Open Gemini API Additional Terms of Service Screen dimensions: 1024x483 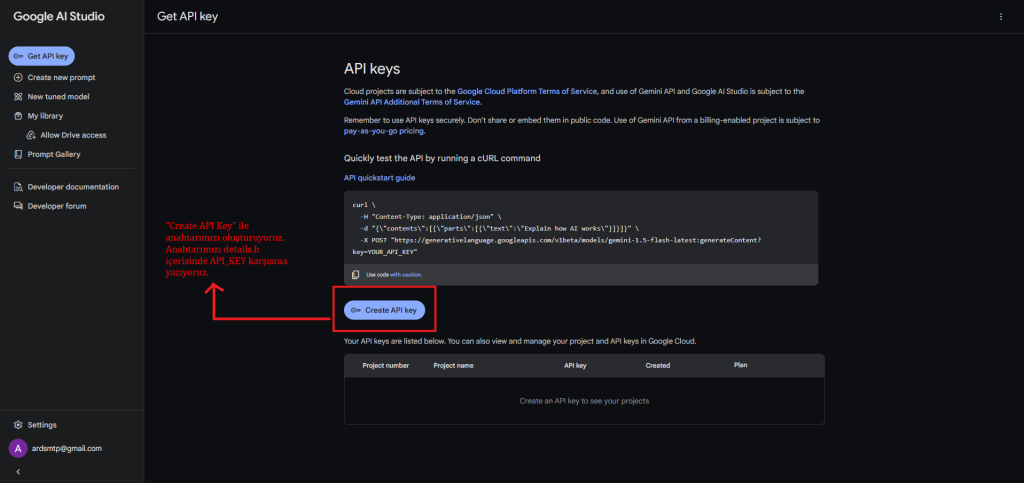(x=412, y=102)
